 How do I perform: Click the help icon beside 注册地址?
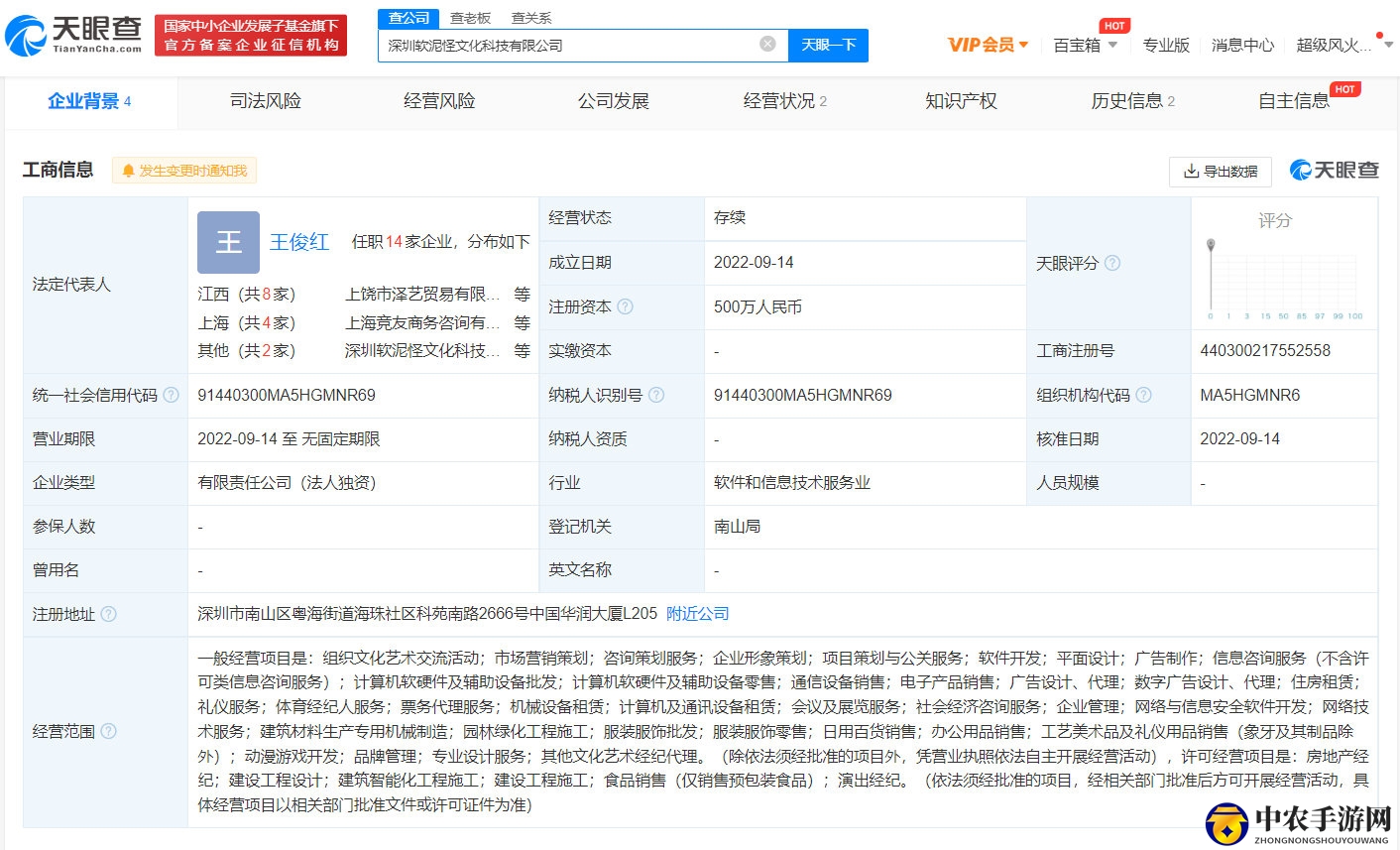[x=108, y=614]
